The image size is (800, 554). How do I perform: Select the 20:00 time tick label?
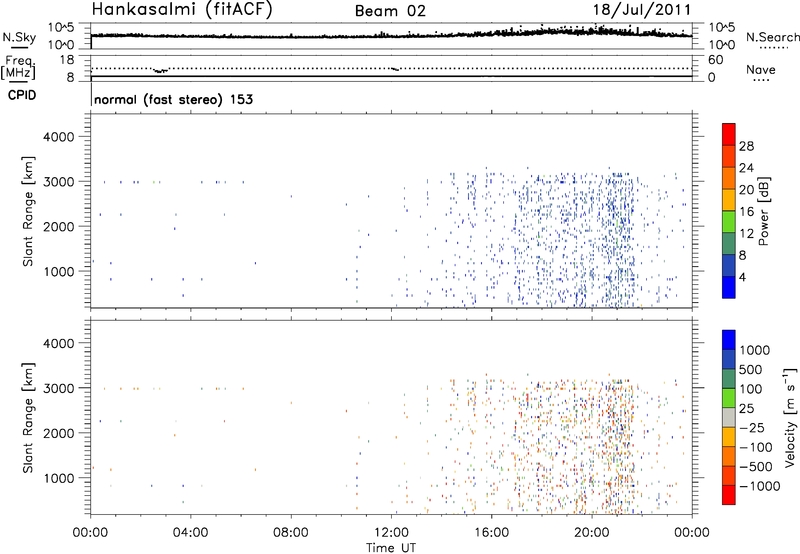[591, 533]
